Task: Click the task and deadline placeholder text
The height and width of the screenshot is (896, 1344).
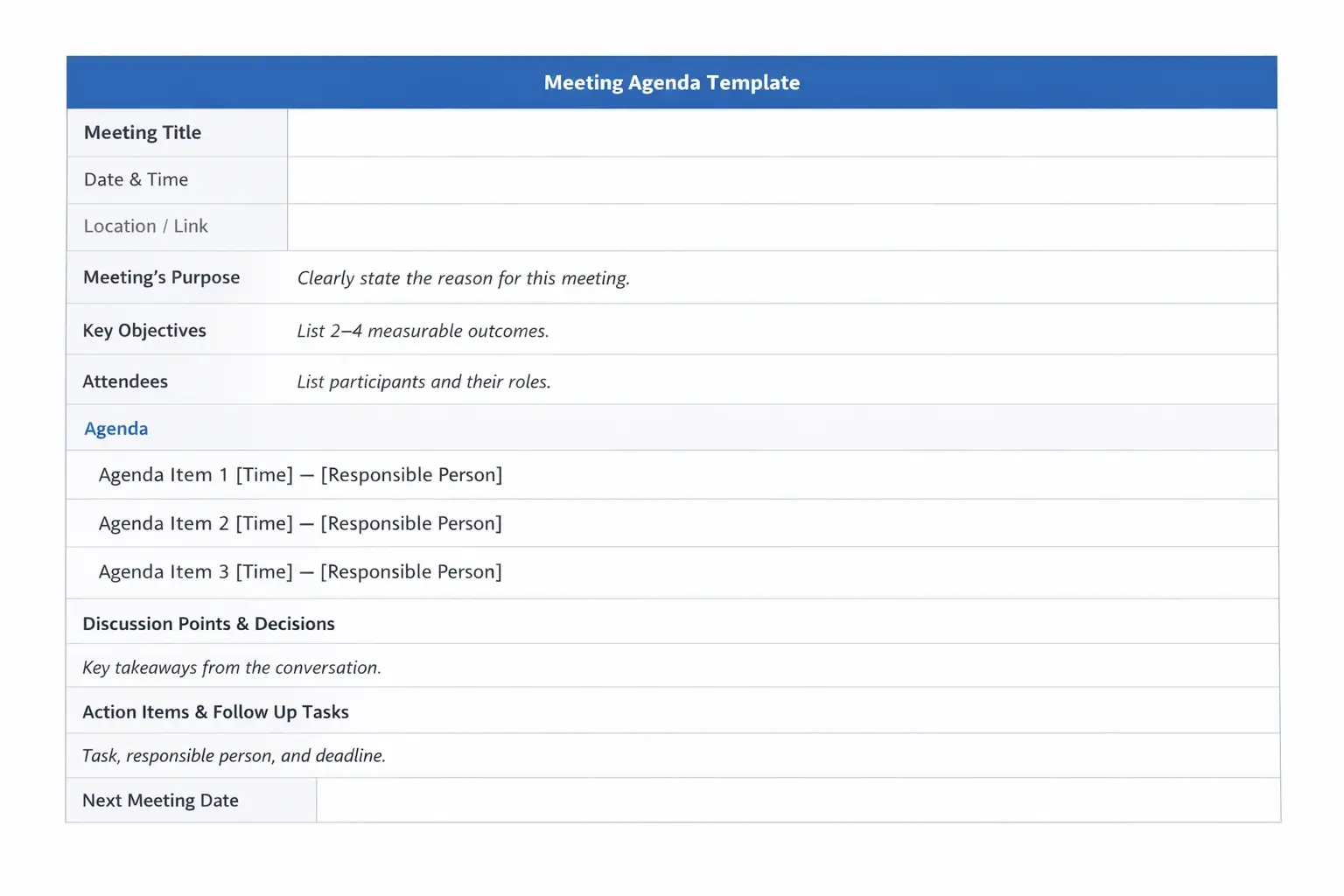Action: click(x=234, y=755)
